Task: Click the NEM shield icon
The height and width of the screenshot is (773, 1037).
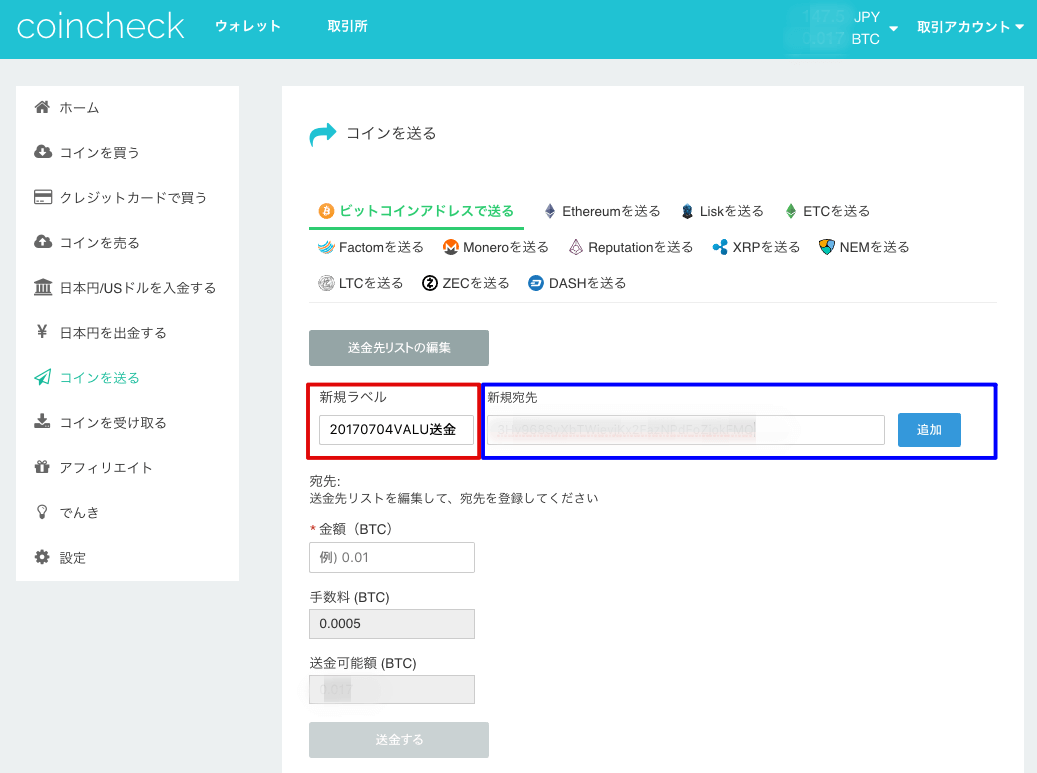Action: (827, 247)
